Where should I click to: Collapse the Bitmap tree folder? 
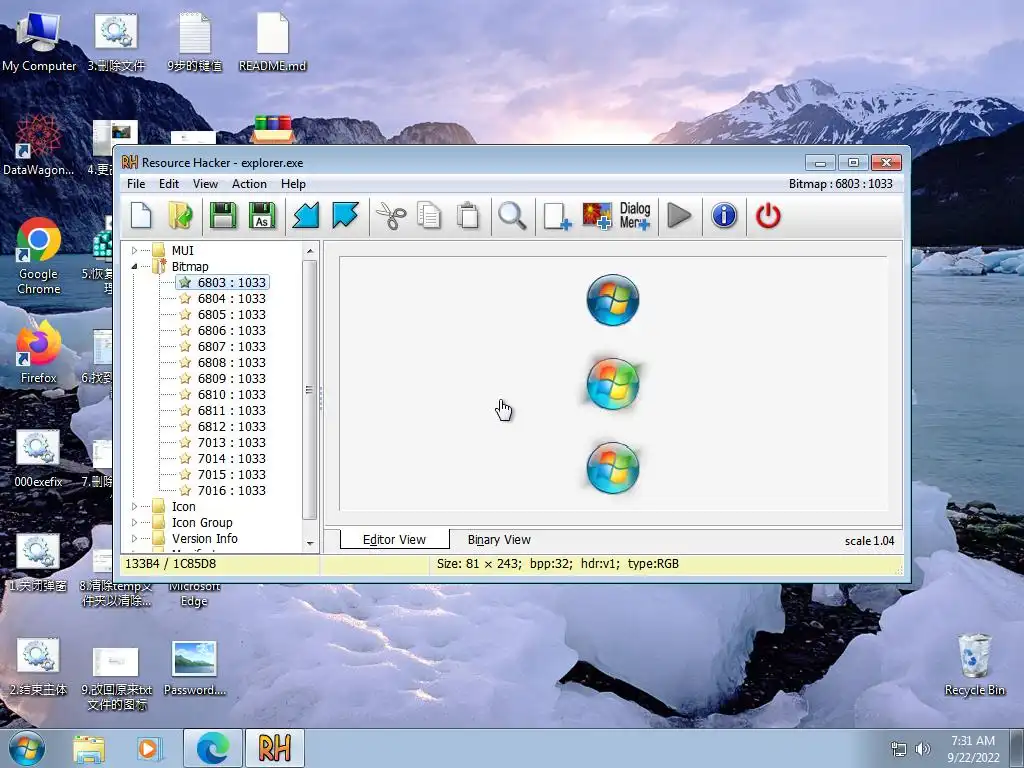point(134,266)
